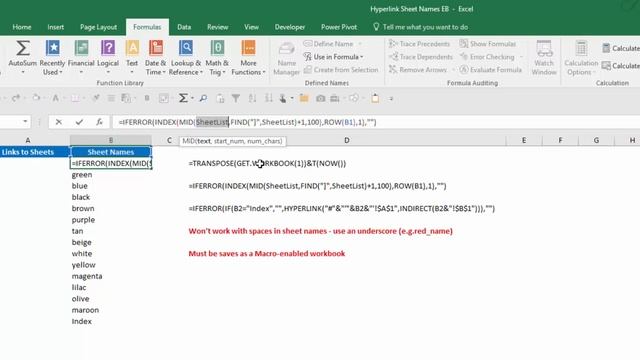Screen dimensions: 640x360
Task: Select the cell containing 'purple'
Action: [111, 220]
